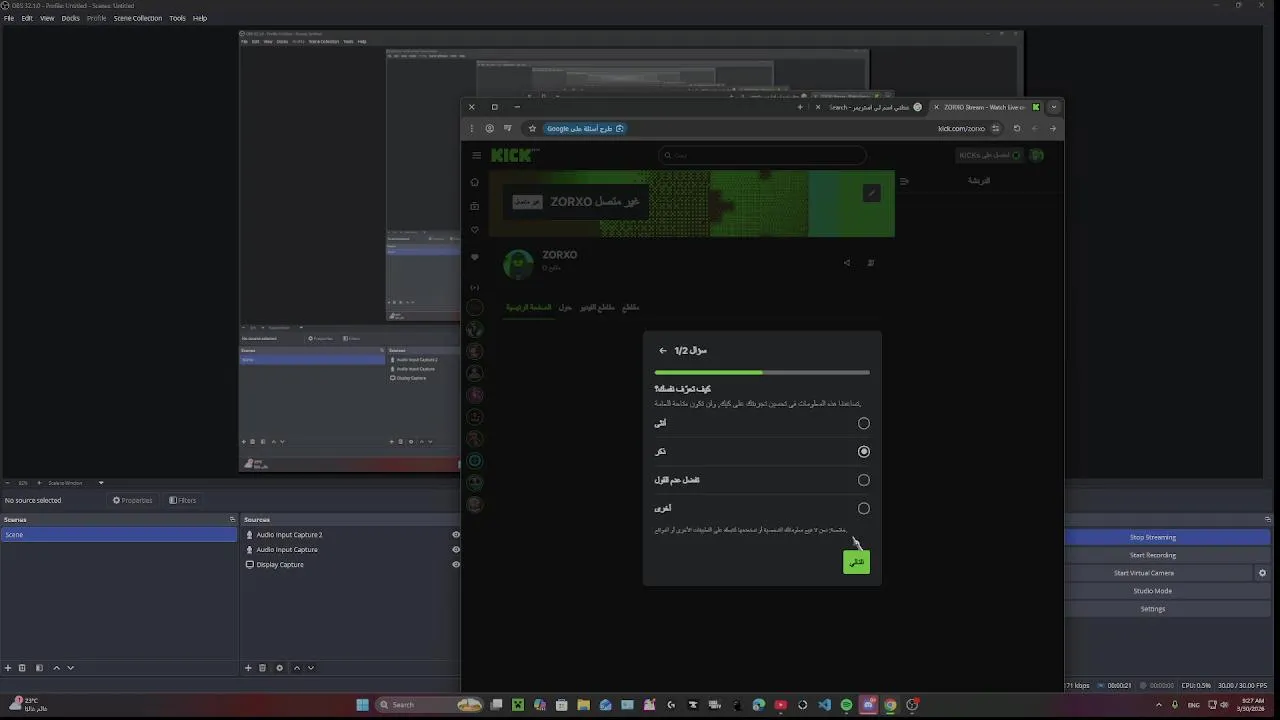Screen dimensions: 1280x720
Task: Open the Tools menu
Action: pyautogui.click(x=177, y=18)
